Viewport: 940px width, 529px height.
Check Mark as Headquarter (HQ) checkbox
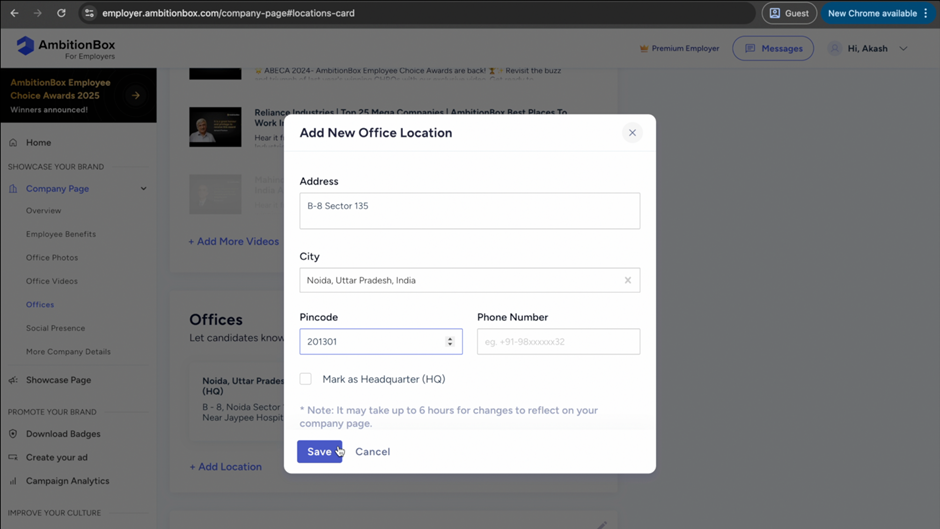click(306, 379)
